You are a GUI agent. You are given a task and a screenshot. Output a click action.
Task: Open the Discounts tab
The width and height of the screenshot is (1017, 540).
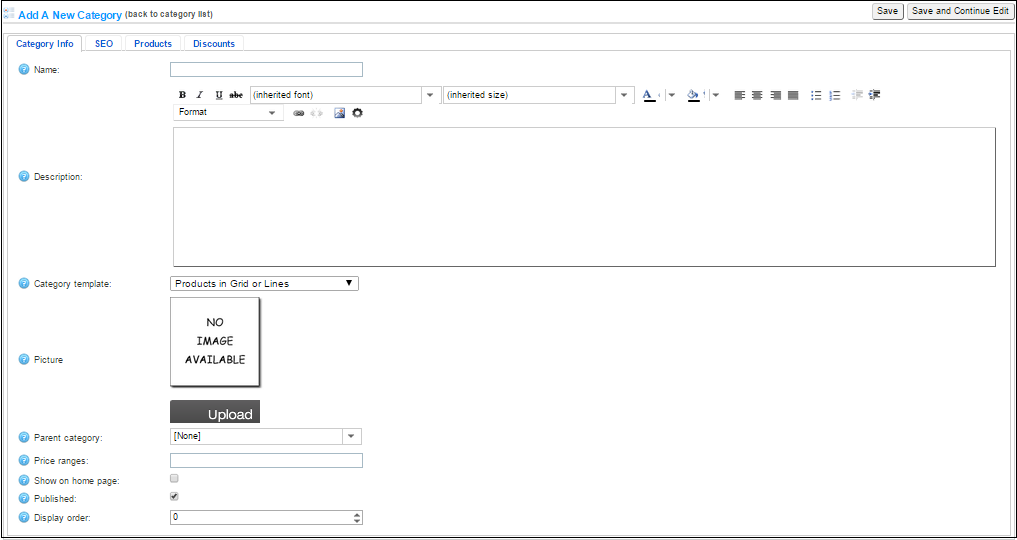tap(214, 44)
